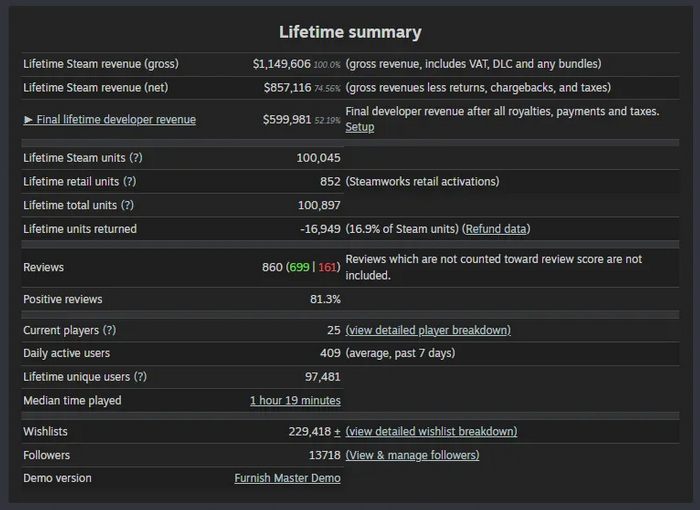View detailed wishlist breakdown

(431, 432)
